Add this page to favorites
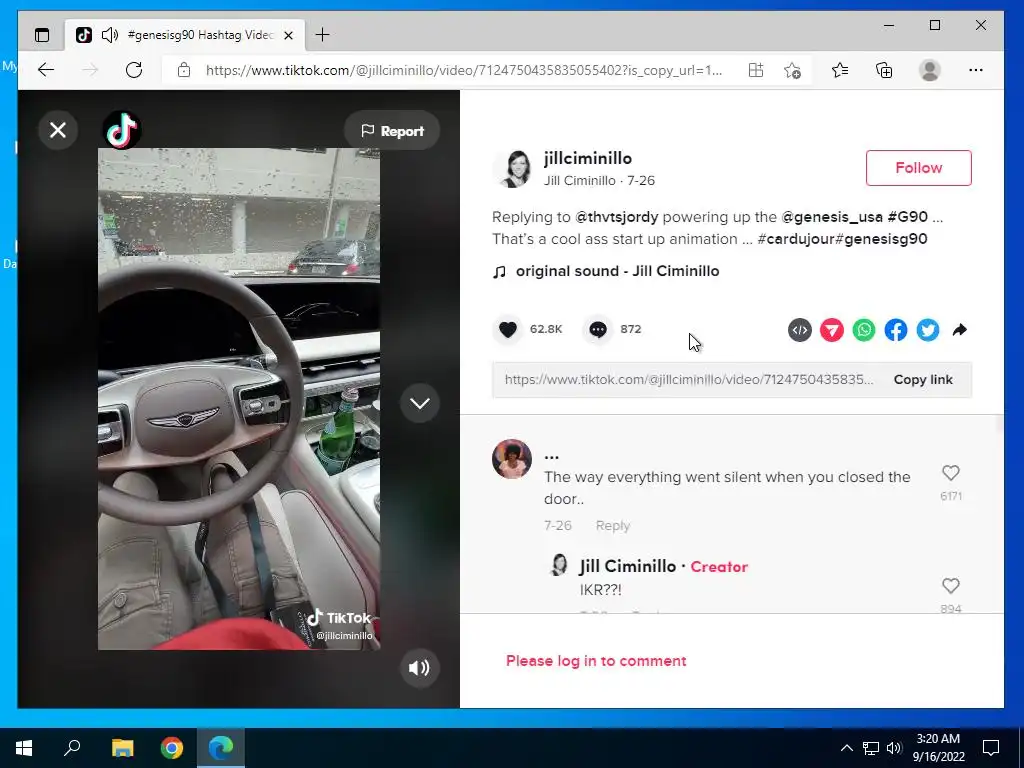Screen dimensions: 1024x768 (x=792, y=70)
